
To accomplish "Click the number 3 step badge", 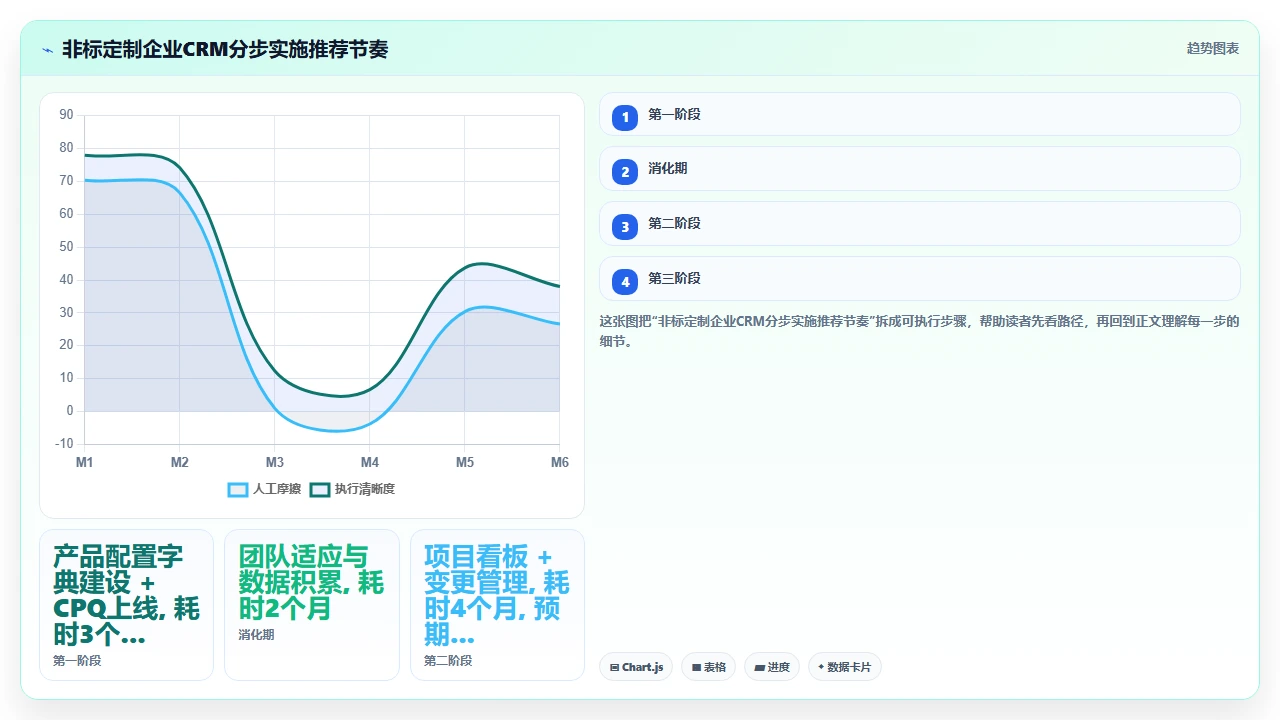I will 625,227.
